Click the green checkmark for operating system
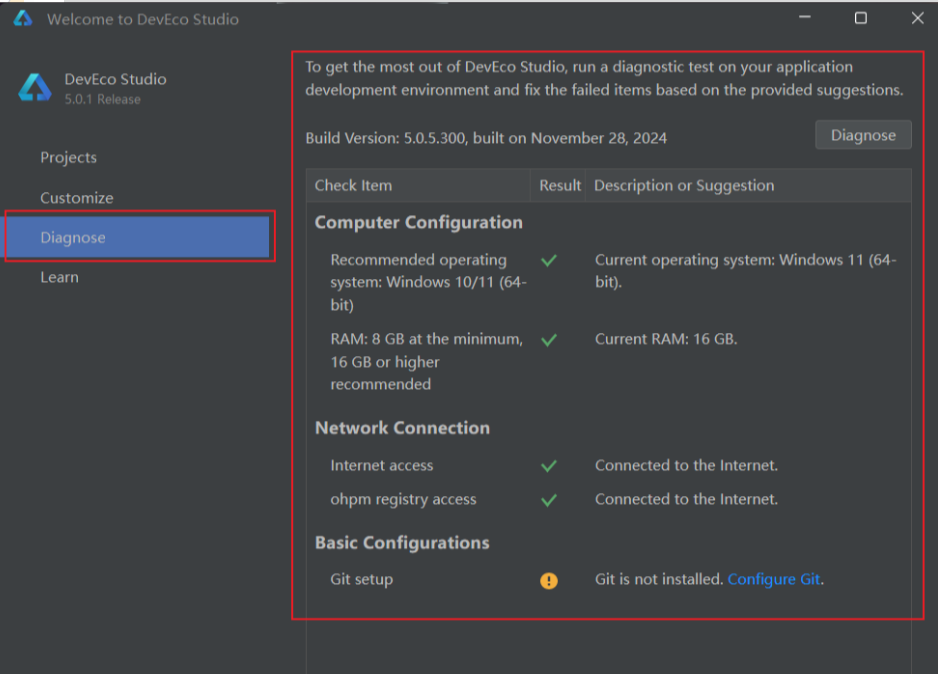This screenshot has width=938, height=674. tap(548, 260)
